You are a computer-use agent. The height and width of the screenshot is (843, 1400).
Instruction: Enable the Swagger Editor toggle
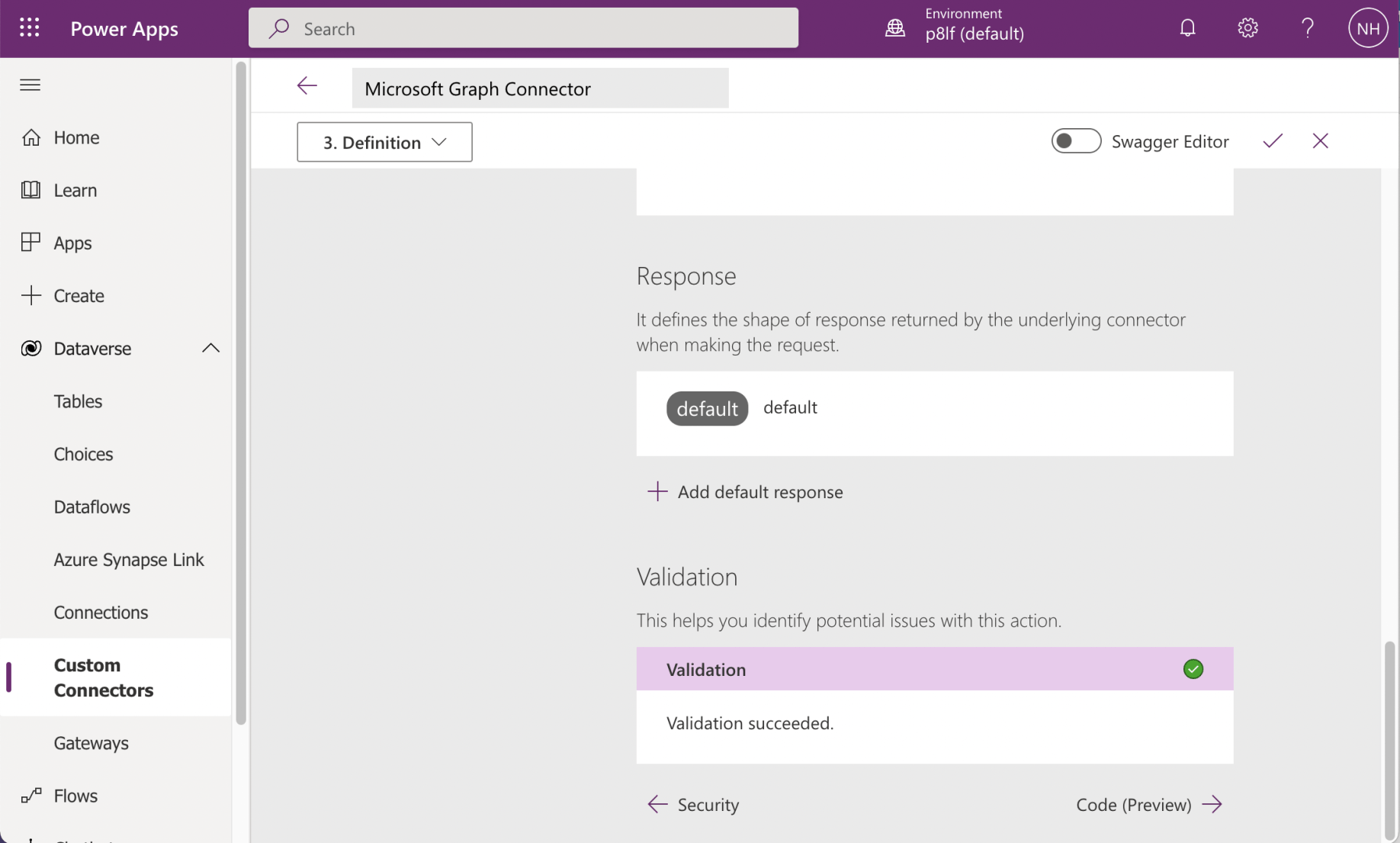(1075, 141)
